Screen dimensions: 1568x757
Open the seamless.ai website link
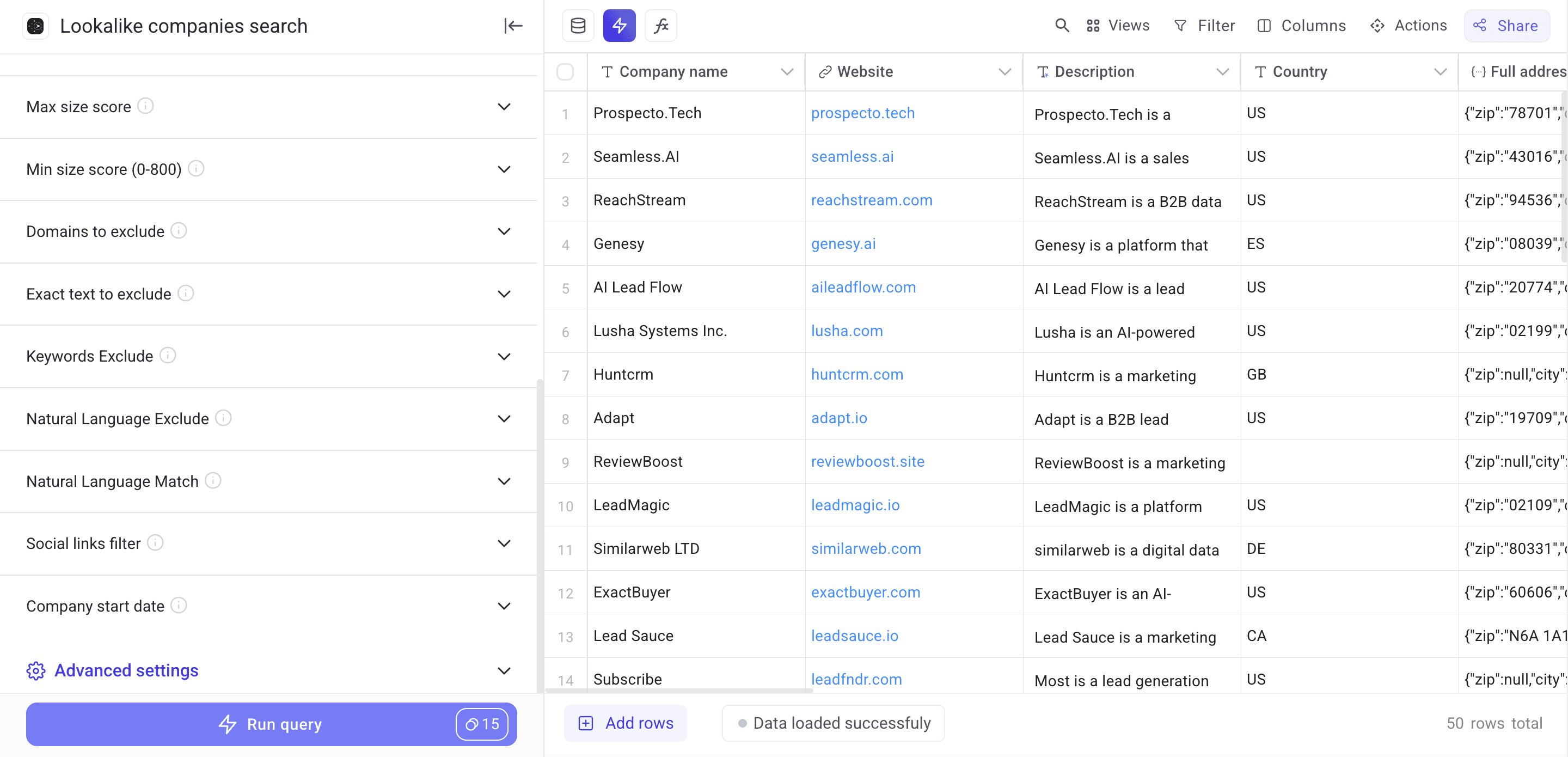click(852, 156)
